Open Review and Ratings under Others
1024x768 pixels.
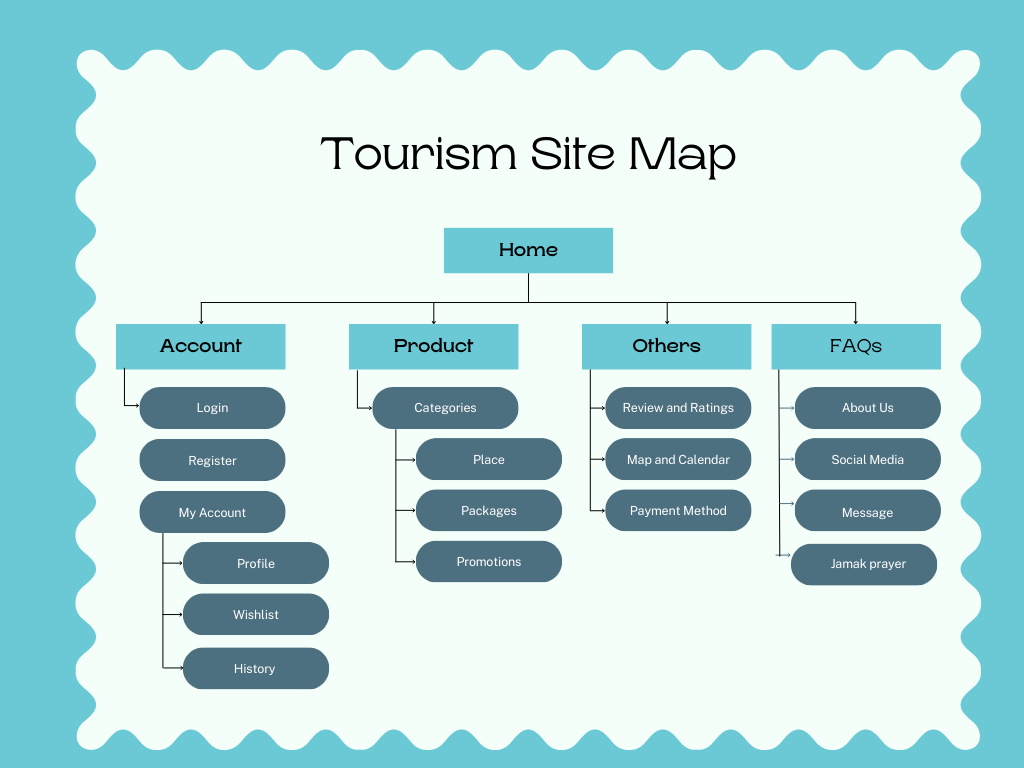(x=678, y=408)
